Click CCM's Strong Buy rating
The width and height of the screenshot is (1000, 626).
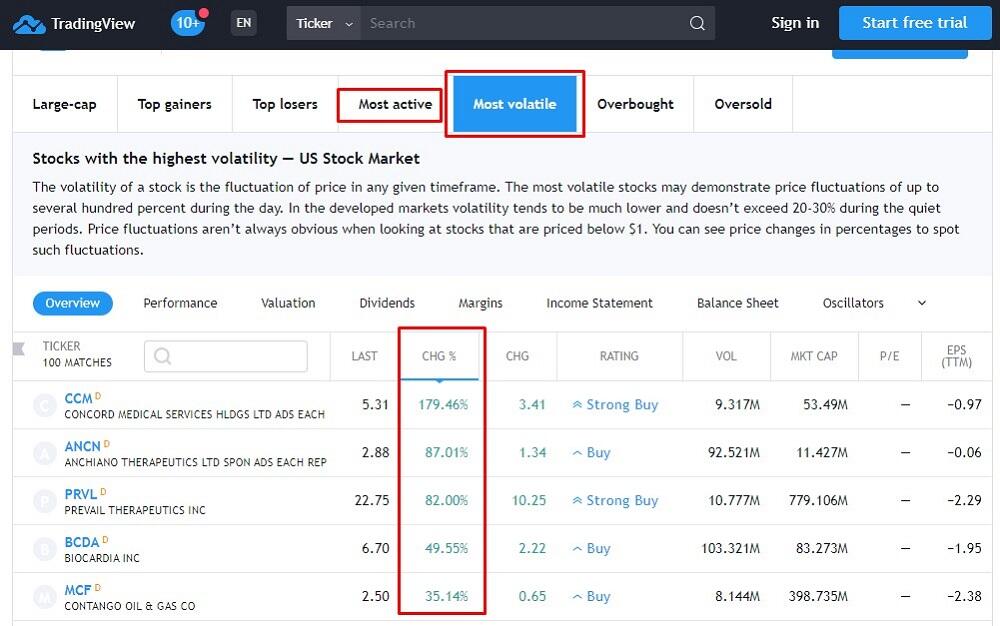(x=615, y=404)
